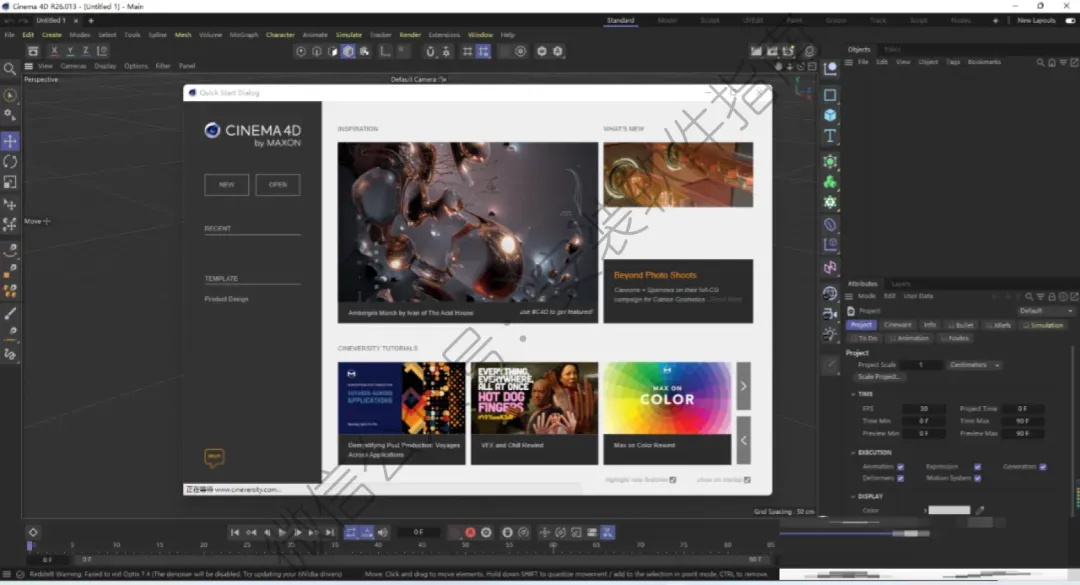Select the Scale tool in left toolbar
The width and height of the screenshot is (1080, 585).
pos(10,183)
